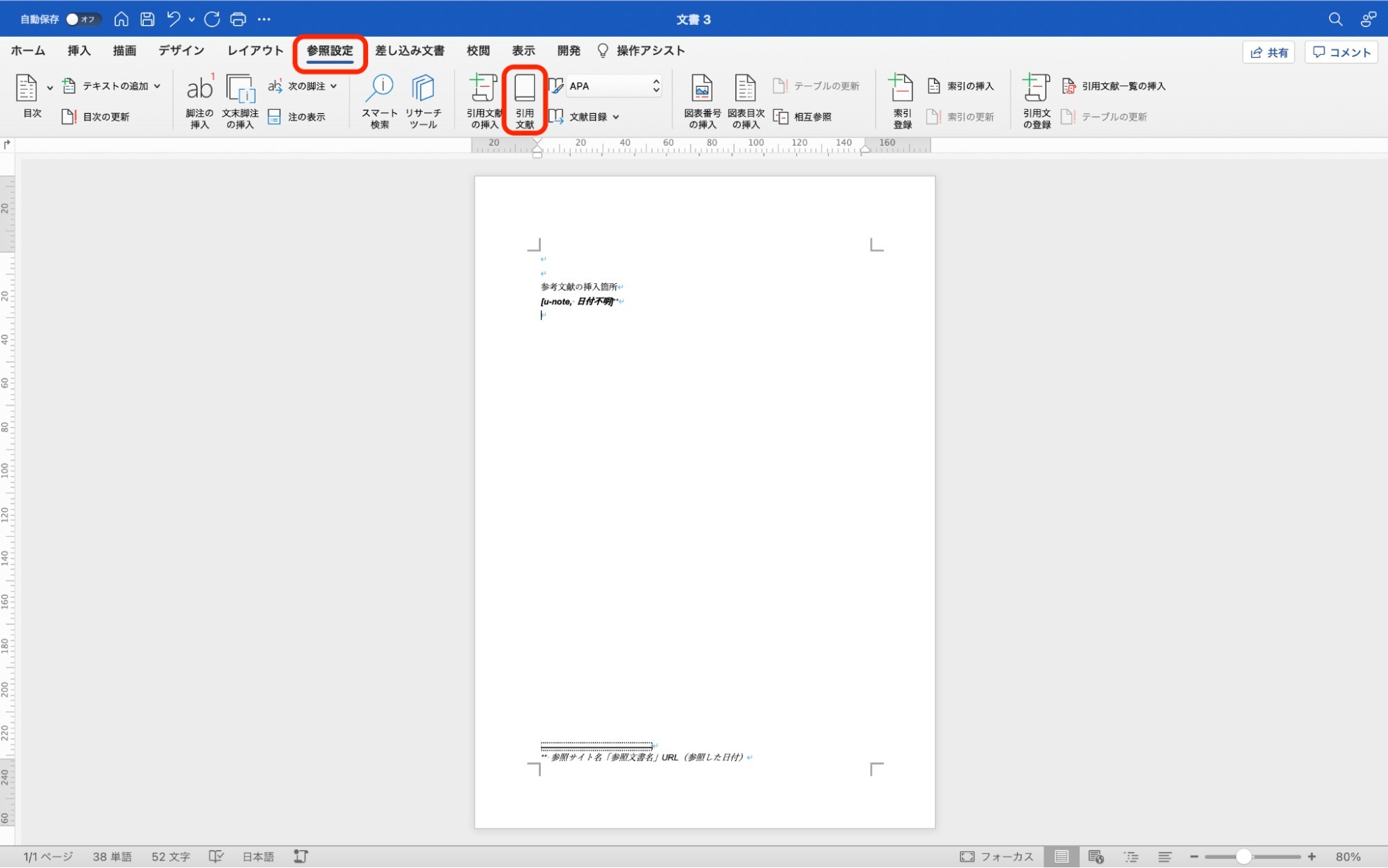
Task: Click 索引の挿入
Action: coord(961,86)
